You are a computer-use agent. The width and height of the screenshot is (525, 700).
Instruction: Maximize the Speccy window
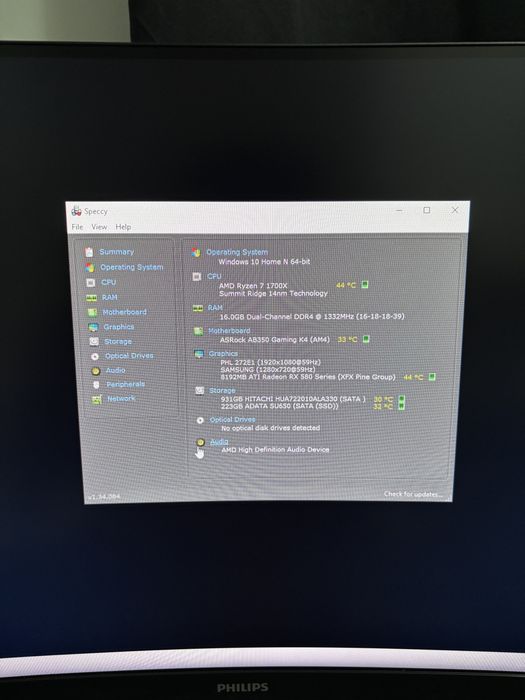[x=427, y=210]
